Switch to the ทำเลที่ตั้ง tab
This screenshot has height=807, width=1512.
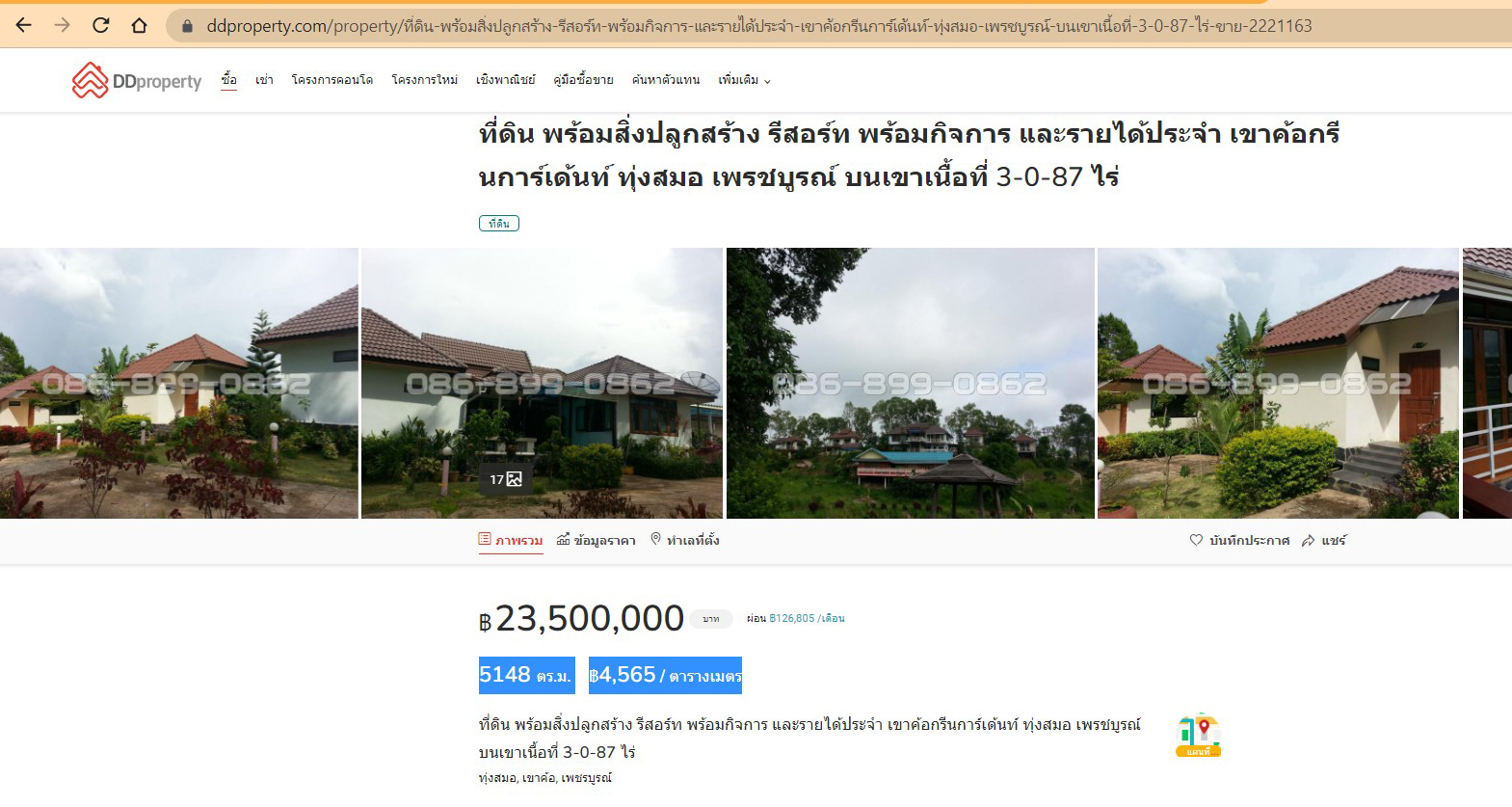click(685, 540)
